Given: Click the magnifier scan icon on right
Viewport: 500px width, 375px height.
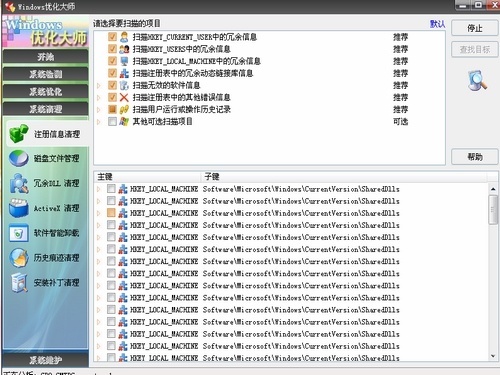Looking at the screenshot, I should pos(477,80).
